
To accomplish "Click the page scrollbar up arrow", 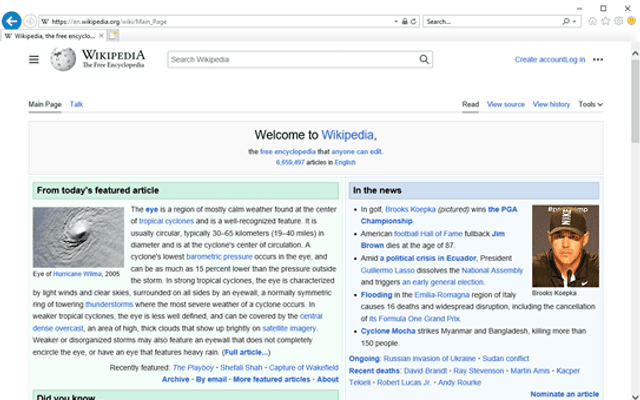I will [x=635, y=53].
